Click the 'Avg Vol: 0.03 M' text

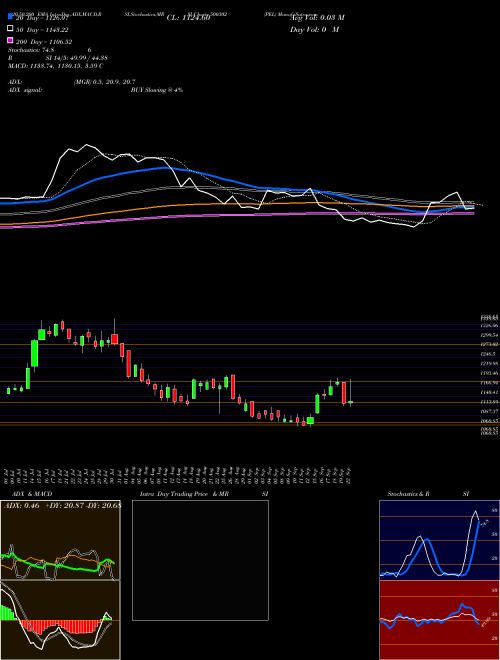point(317,18)
